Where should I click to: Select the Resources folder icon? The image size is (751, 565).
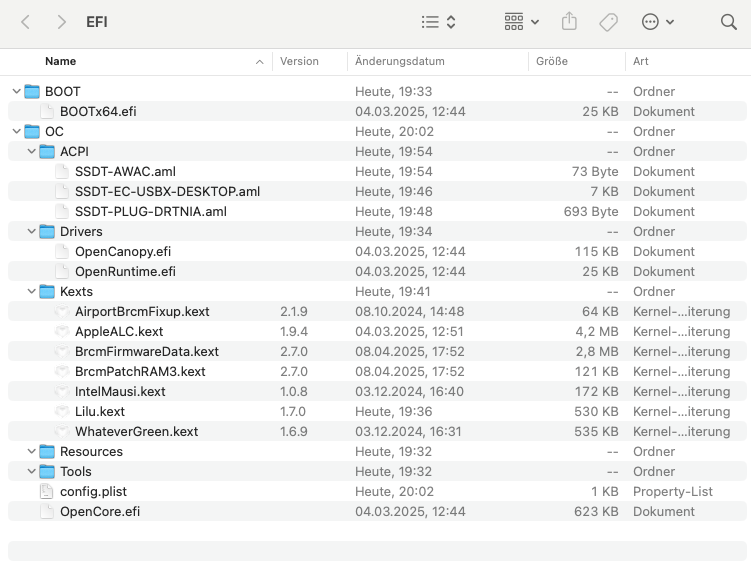point(47,451)
